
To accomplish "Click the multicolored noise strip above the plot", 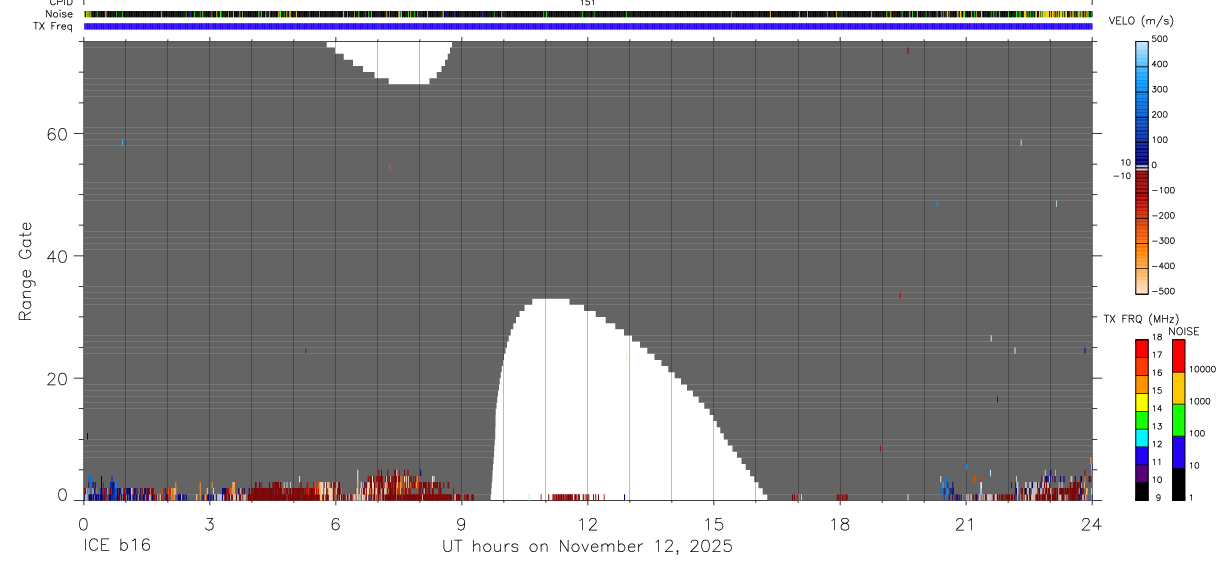I will click(588, 14).
